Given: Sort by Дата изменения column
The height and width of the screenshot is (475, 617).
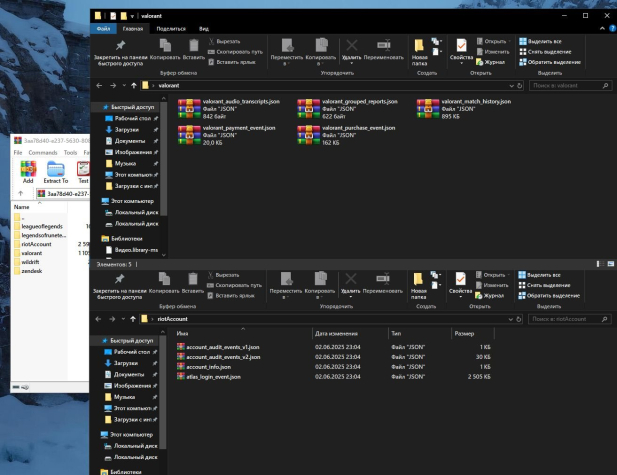Looking at the screenshot, I should point(336,333).
